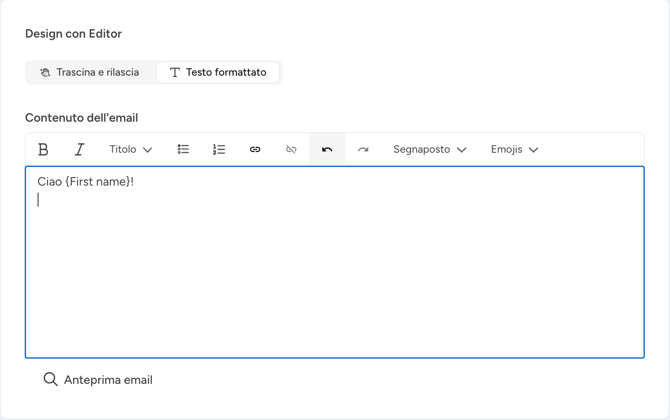Expand the Segnaposto placeholder dropdown

[x=429, y=149]
